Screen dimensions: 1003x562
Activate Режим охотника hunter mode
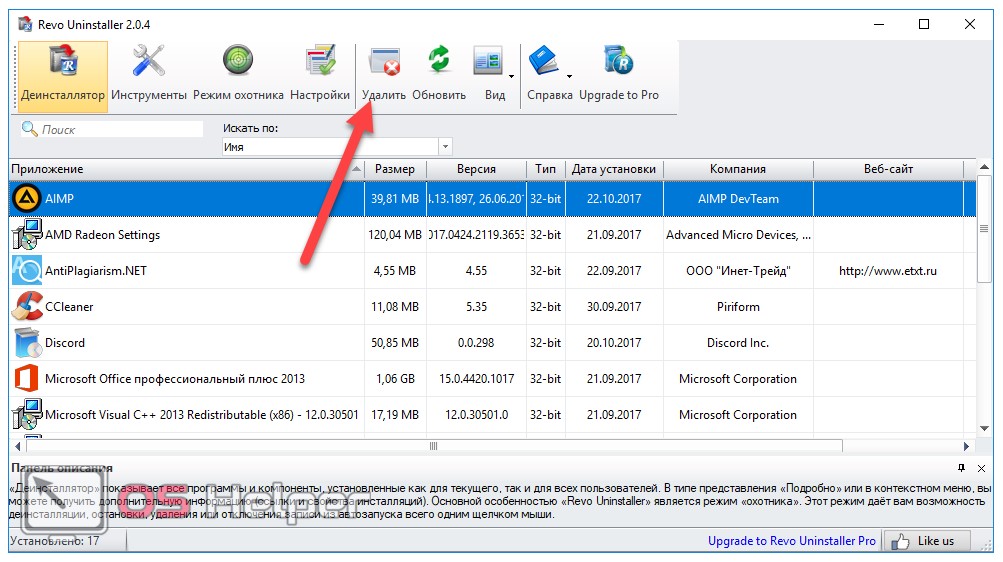[238, 75]
